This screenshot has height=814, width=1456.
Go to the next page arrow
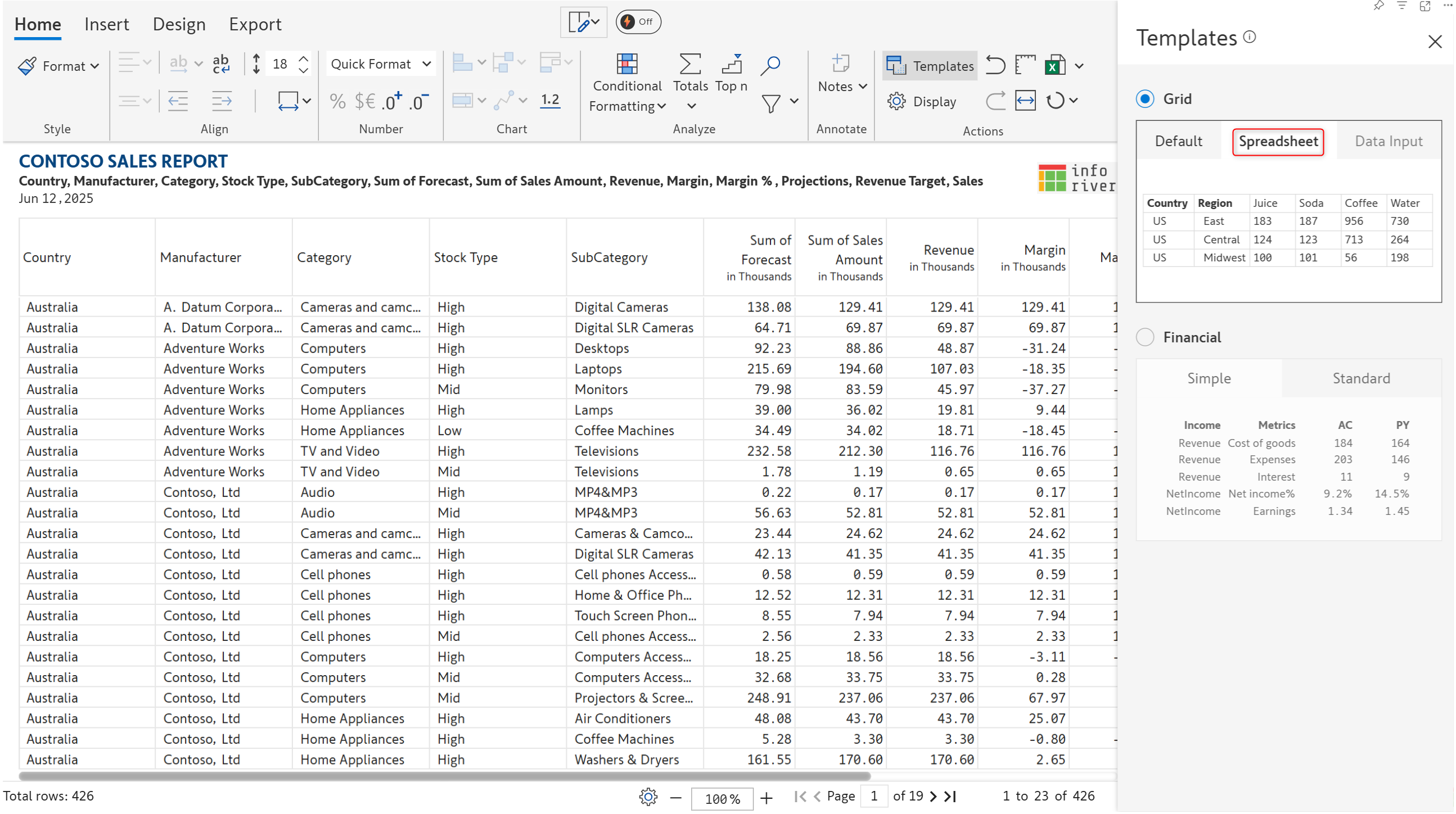click(x=933, y=797)
